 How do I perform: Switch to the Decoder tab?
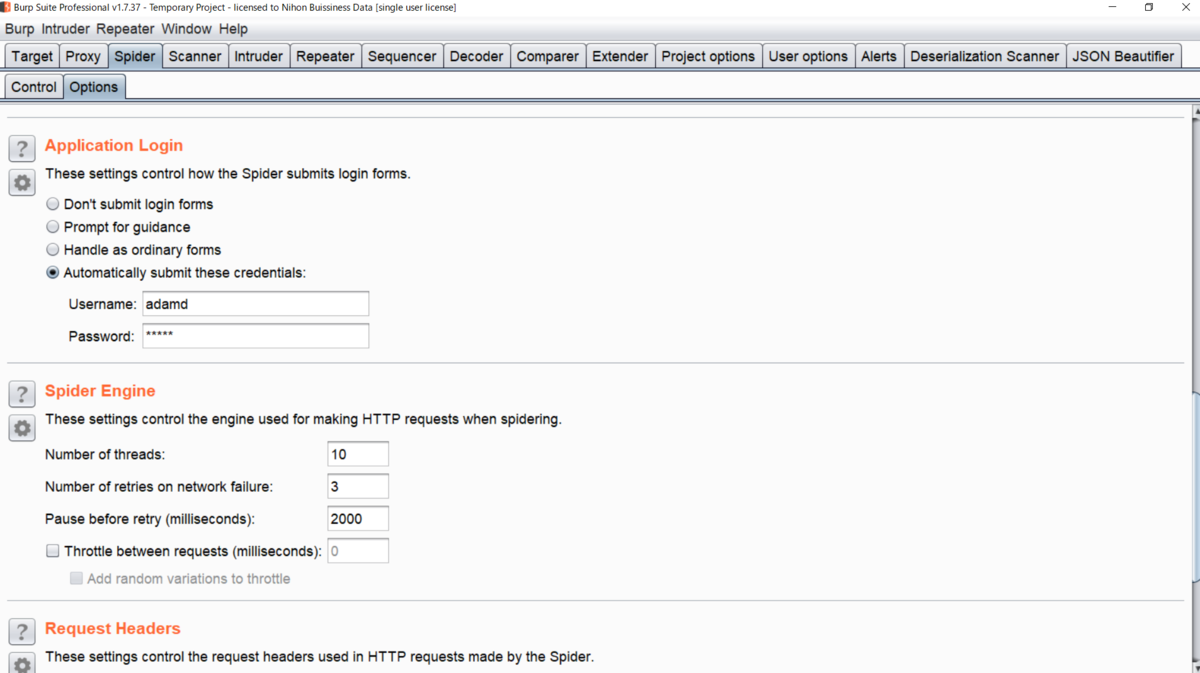[476, 56]
